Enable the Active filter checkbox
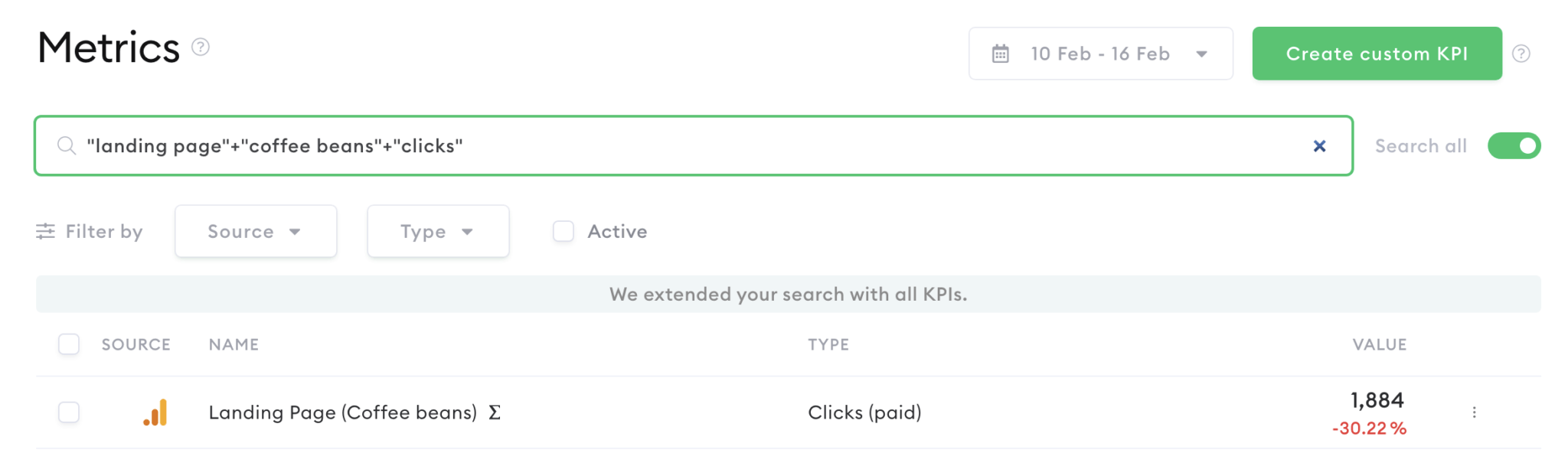This screenshot has height=453, width=1568. point(563,231)
